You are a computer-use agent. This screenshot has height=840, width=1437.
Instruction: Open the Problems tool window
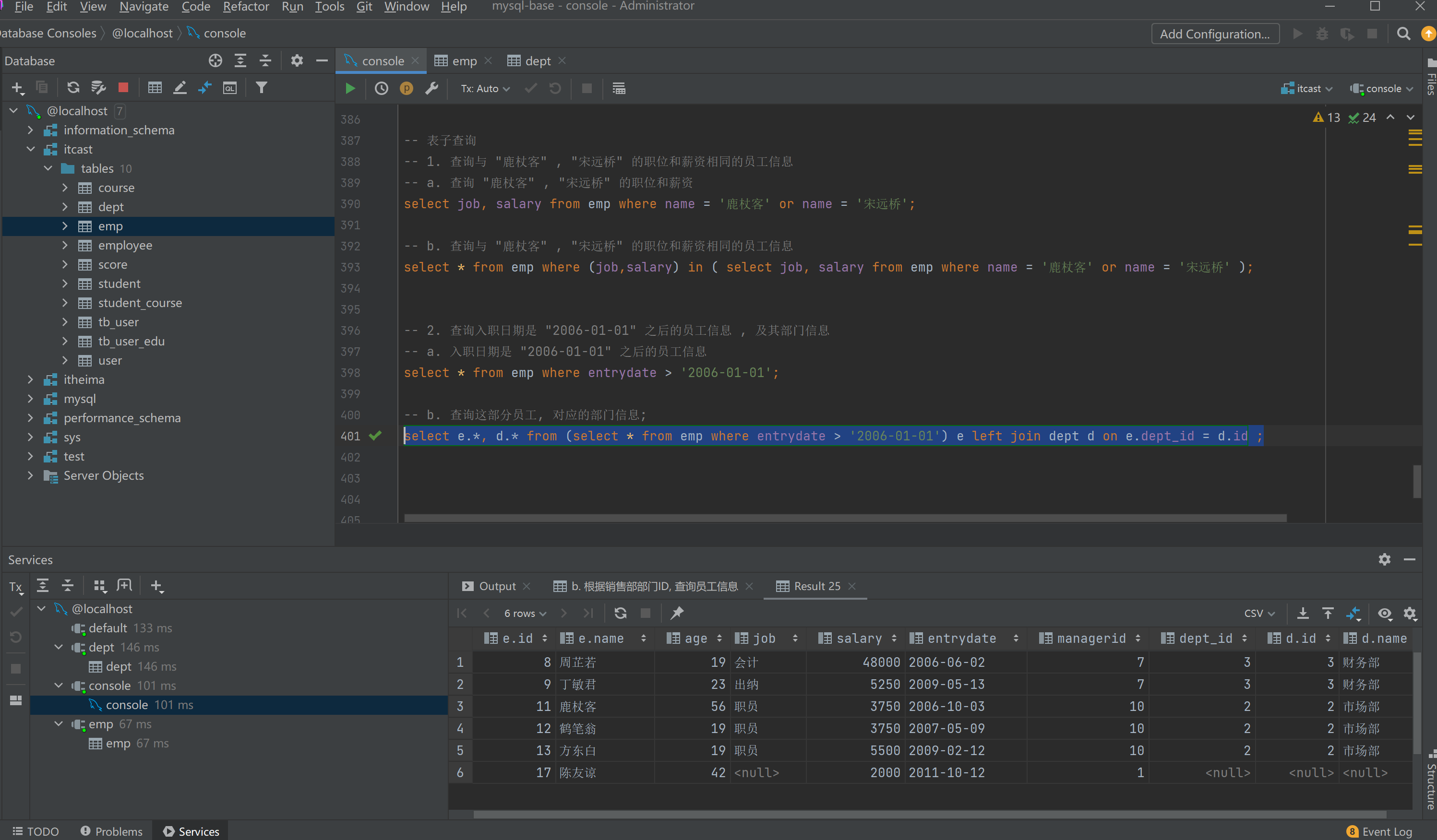click(111, 831)
